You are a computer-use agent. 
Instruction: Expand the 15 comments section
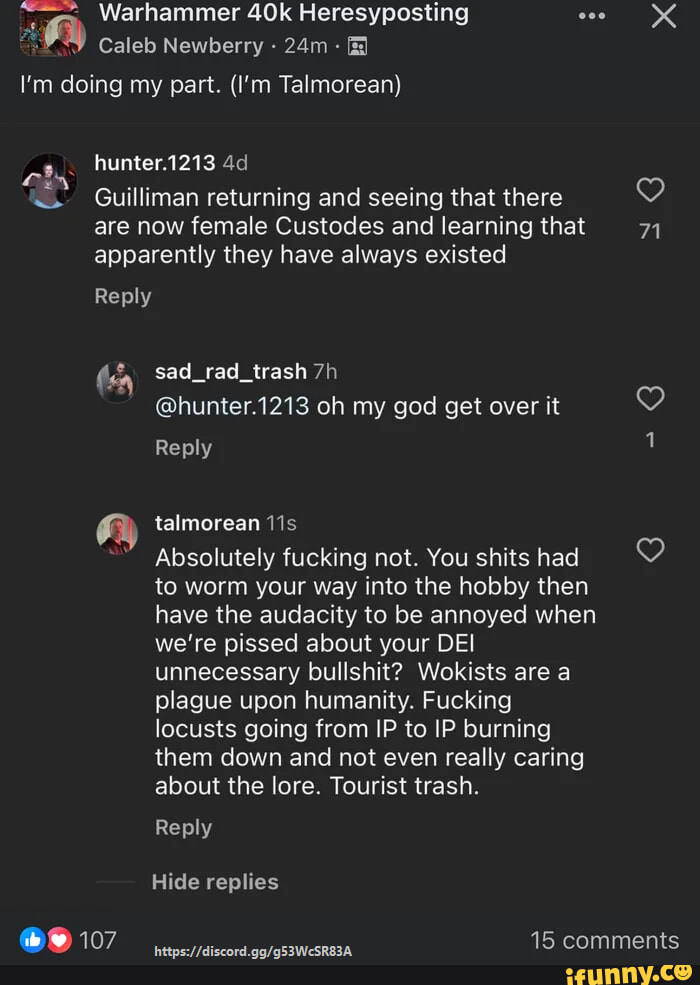605,940
